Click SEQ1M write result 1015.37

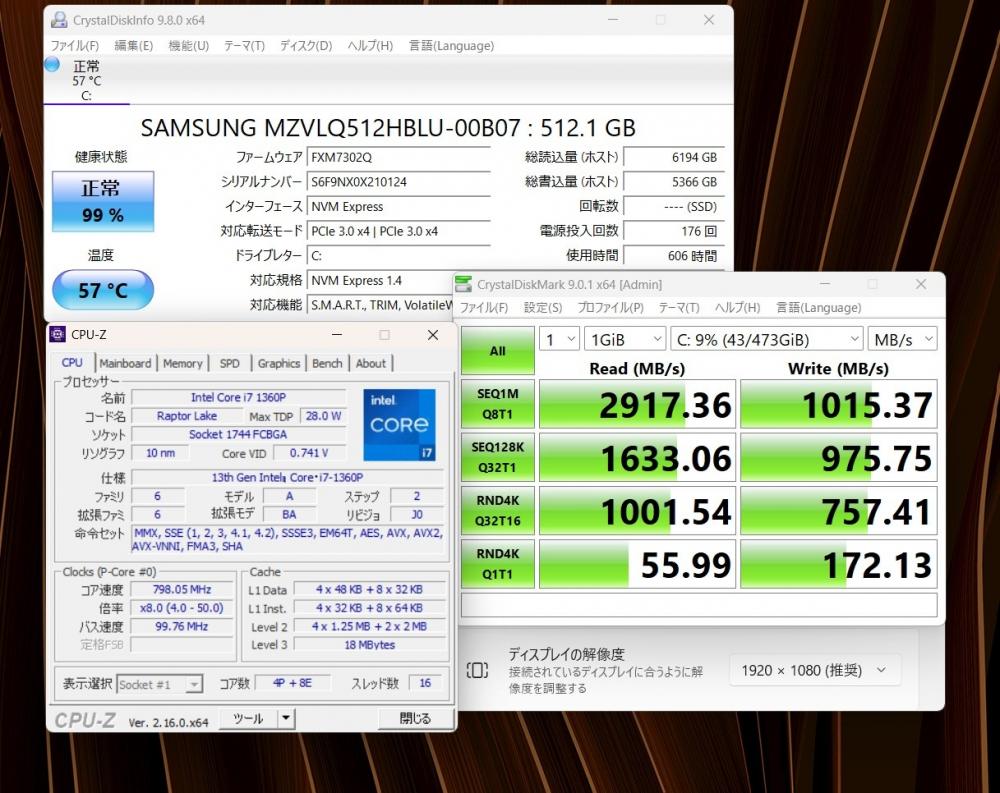pos(839,404)
